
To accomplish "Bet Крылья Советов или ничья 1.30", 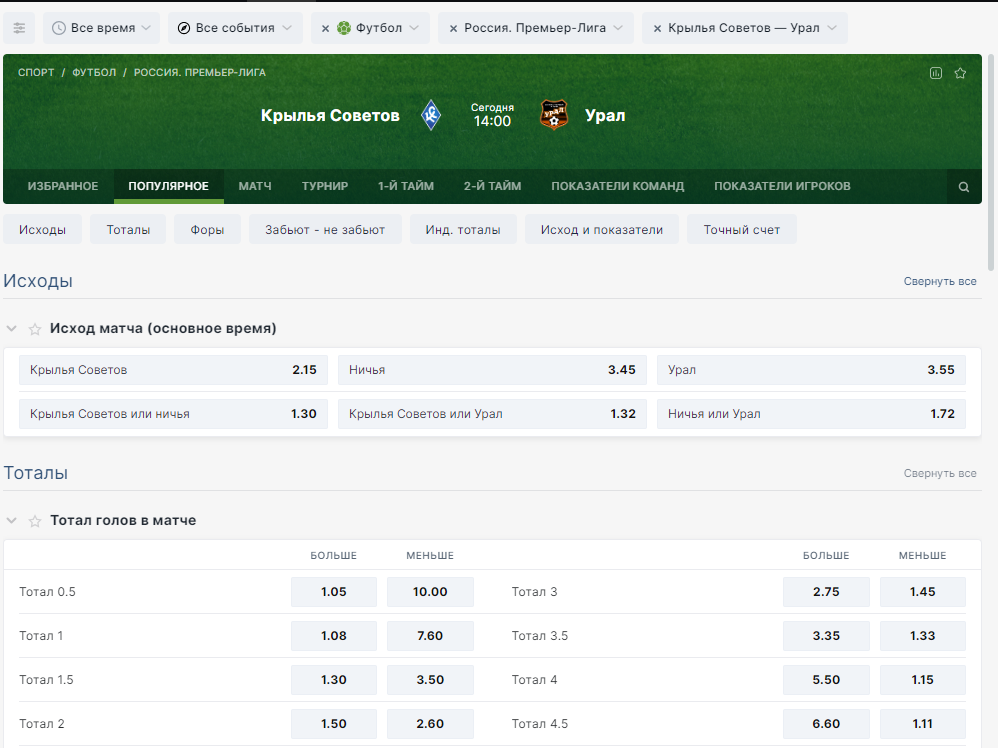I will 173,414.
